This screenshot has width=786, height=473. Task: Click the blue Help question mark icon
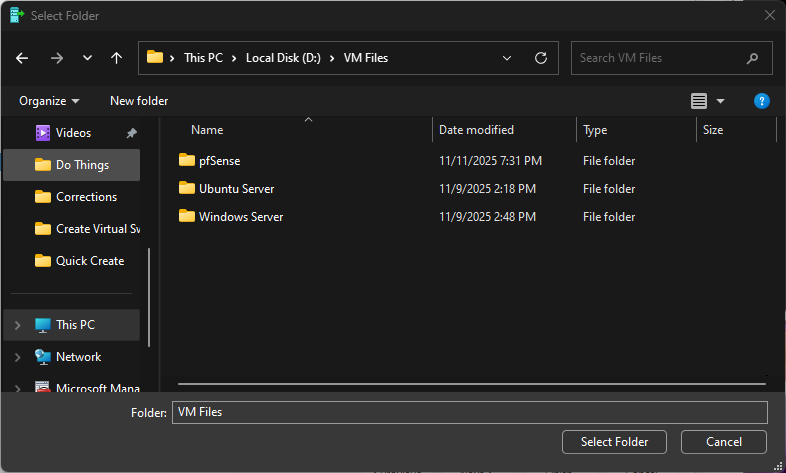[x=761, y=101]
